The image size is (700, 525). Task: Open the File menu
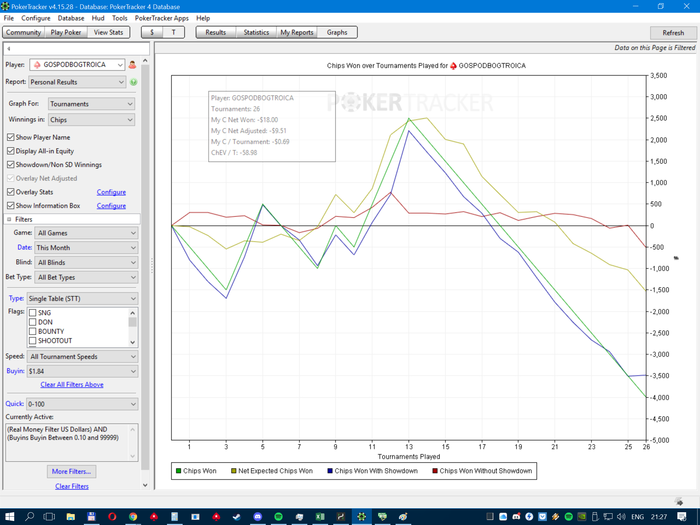(x=8, y=18)
